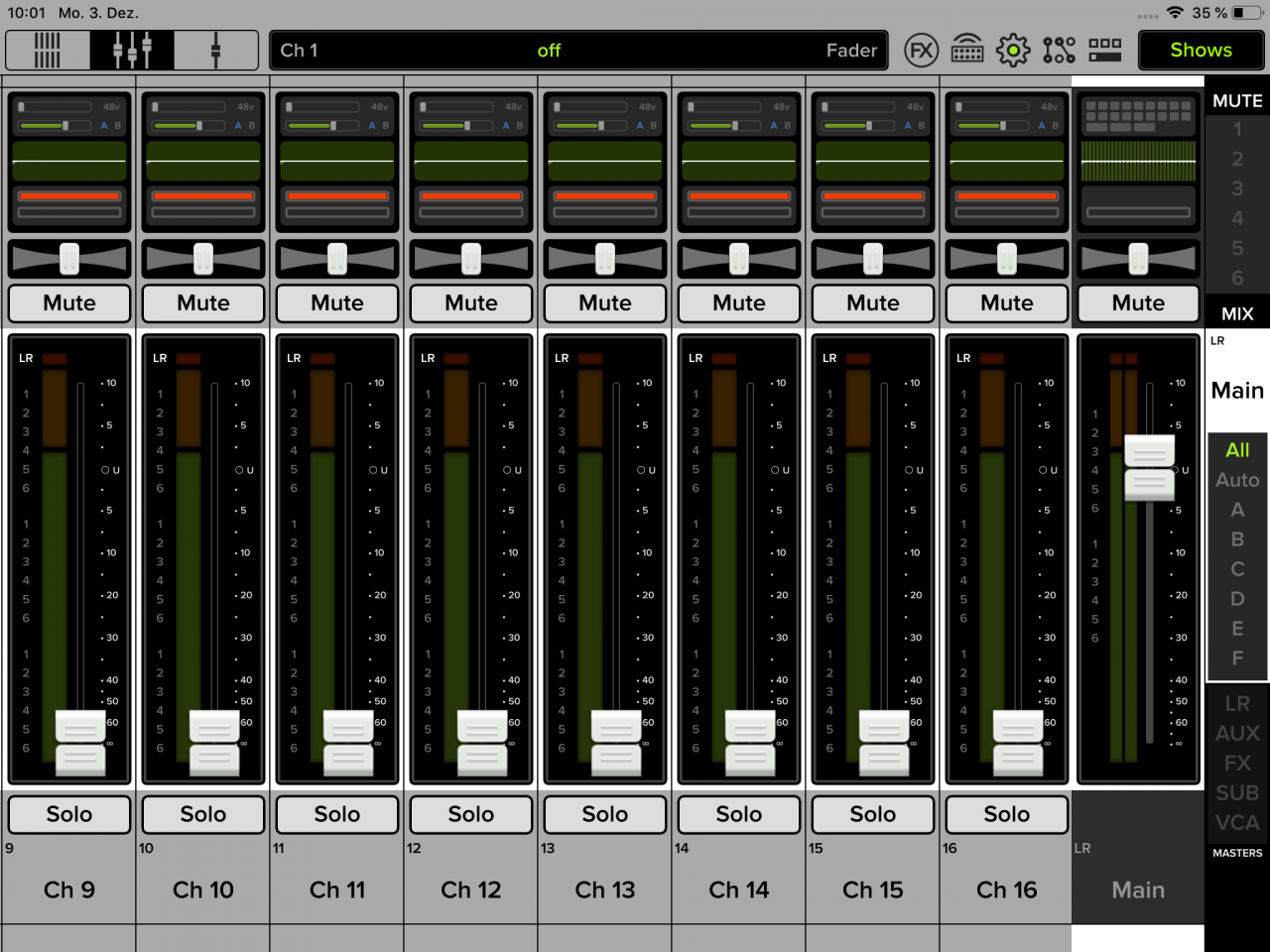
Task: Select the LR masters option
Action: [x=1237, y=704]
